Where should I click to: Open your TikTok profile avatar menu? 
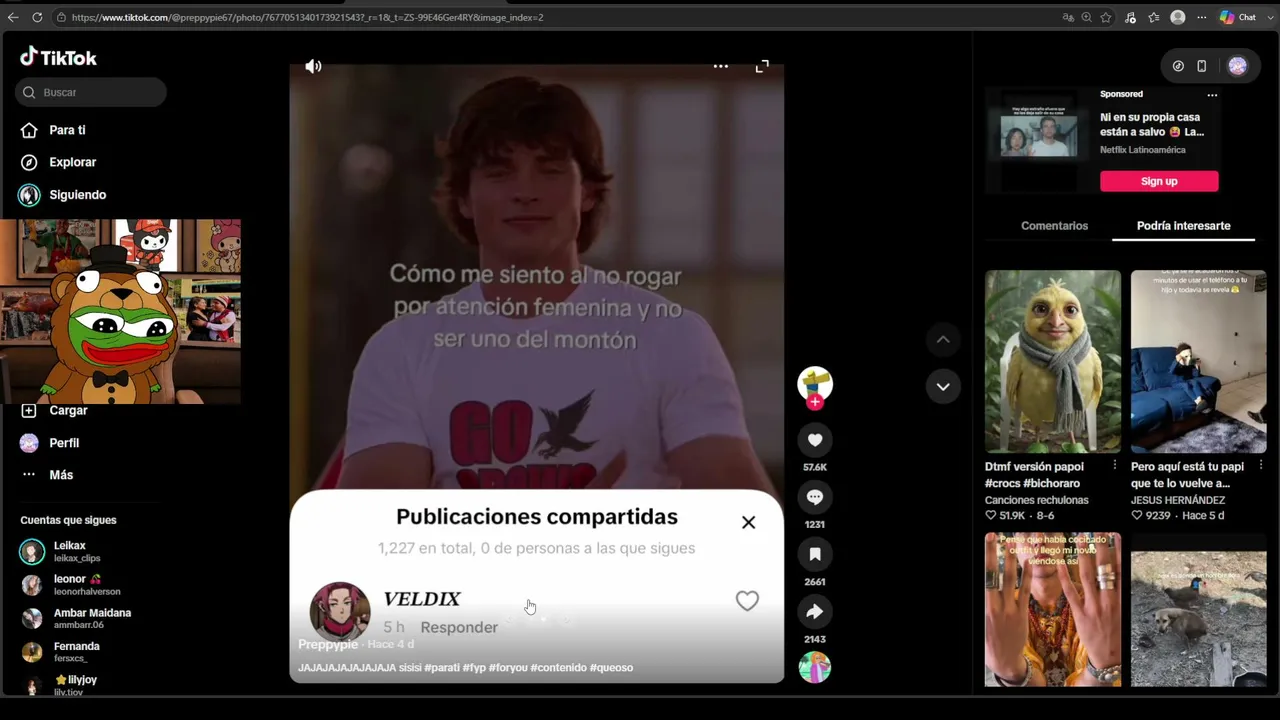(1238, 66)
